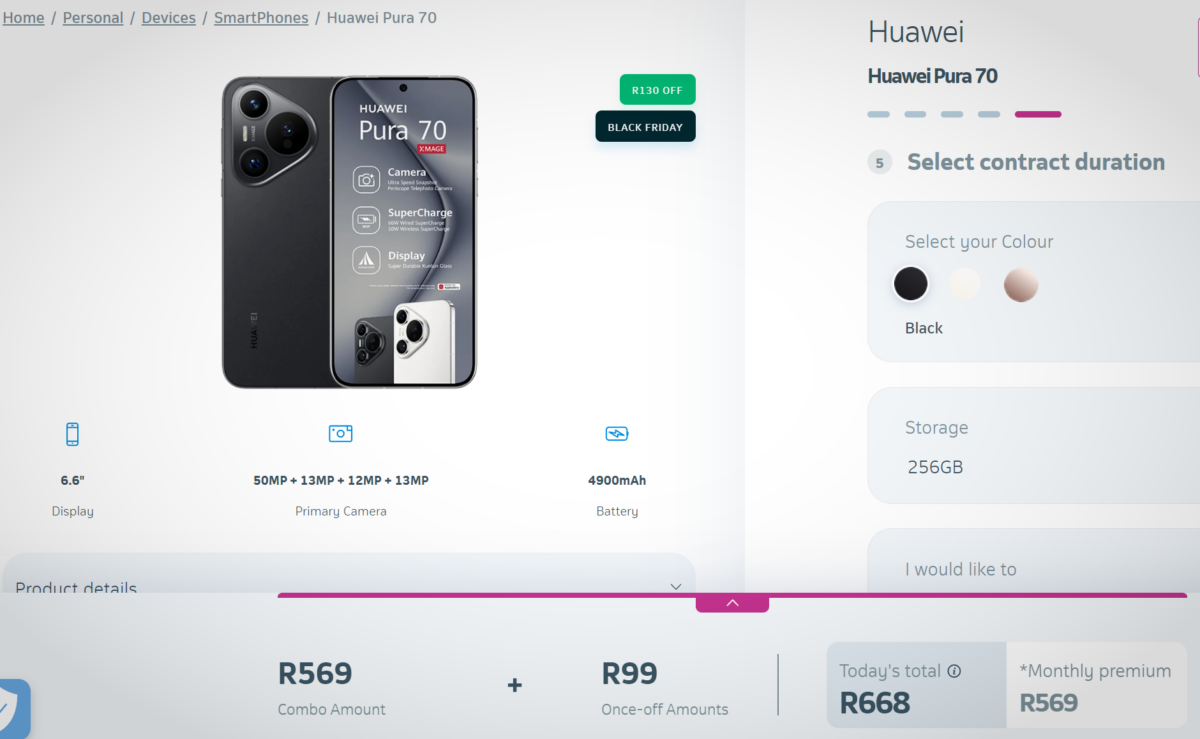Click the R130 OFF badge
Viewport: 1200px width, 739px height.
(x=657, y=90)
